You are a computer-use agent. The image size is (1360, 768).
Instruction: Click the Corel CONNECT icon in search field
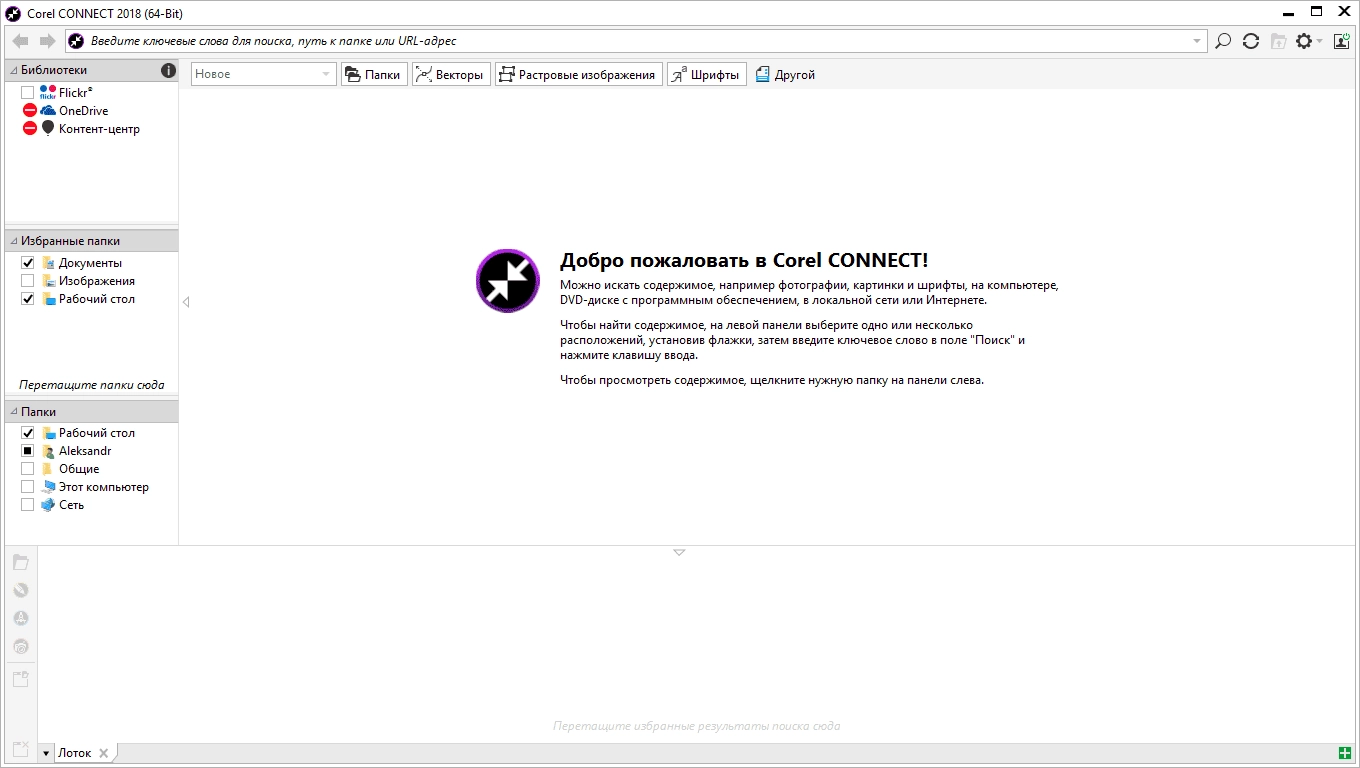tap(76, 41)
